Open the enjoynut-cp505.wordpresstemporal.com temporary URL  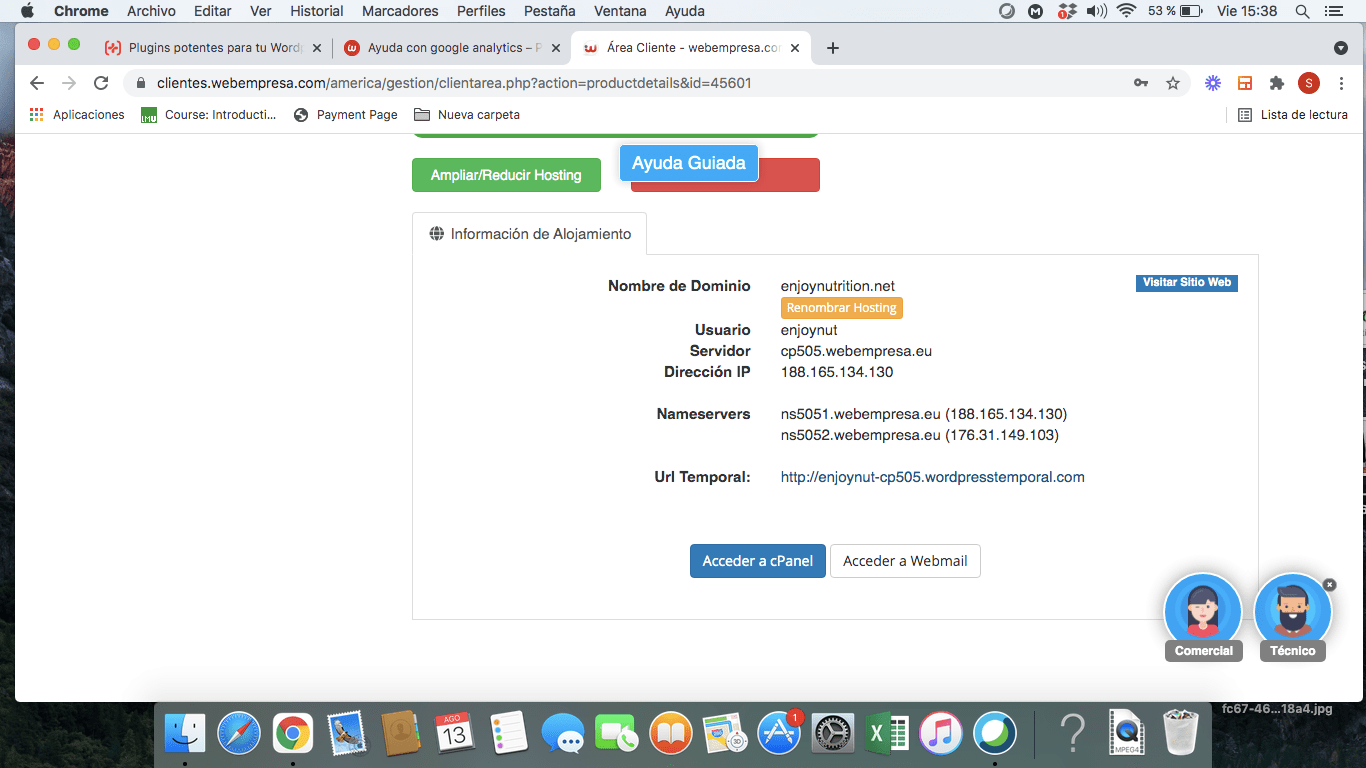(932, 477)
